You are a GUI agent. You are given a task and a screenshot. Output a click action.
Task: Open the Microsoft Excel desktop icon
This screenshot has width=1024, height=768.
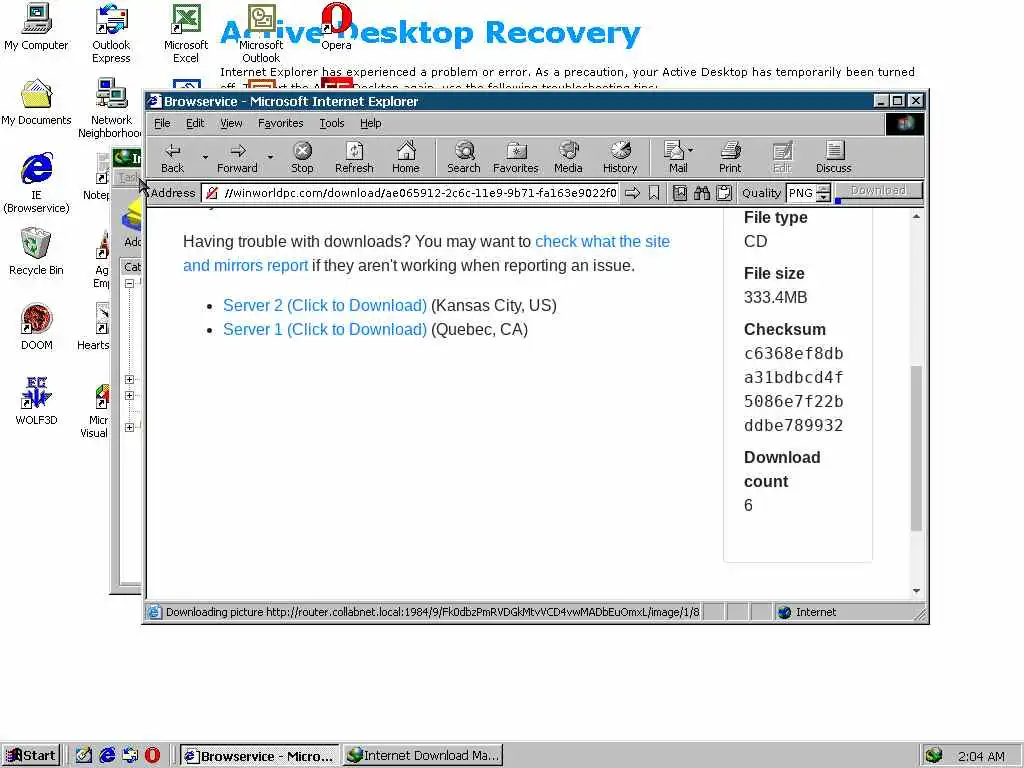185,33
